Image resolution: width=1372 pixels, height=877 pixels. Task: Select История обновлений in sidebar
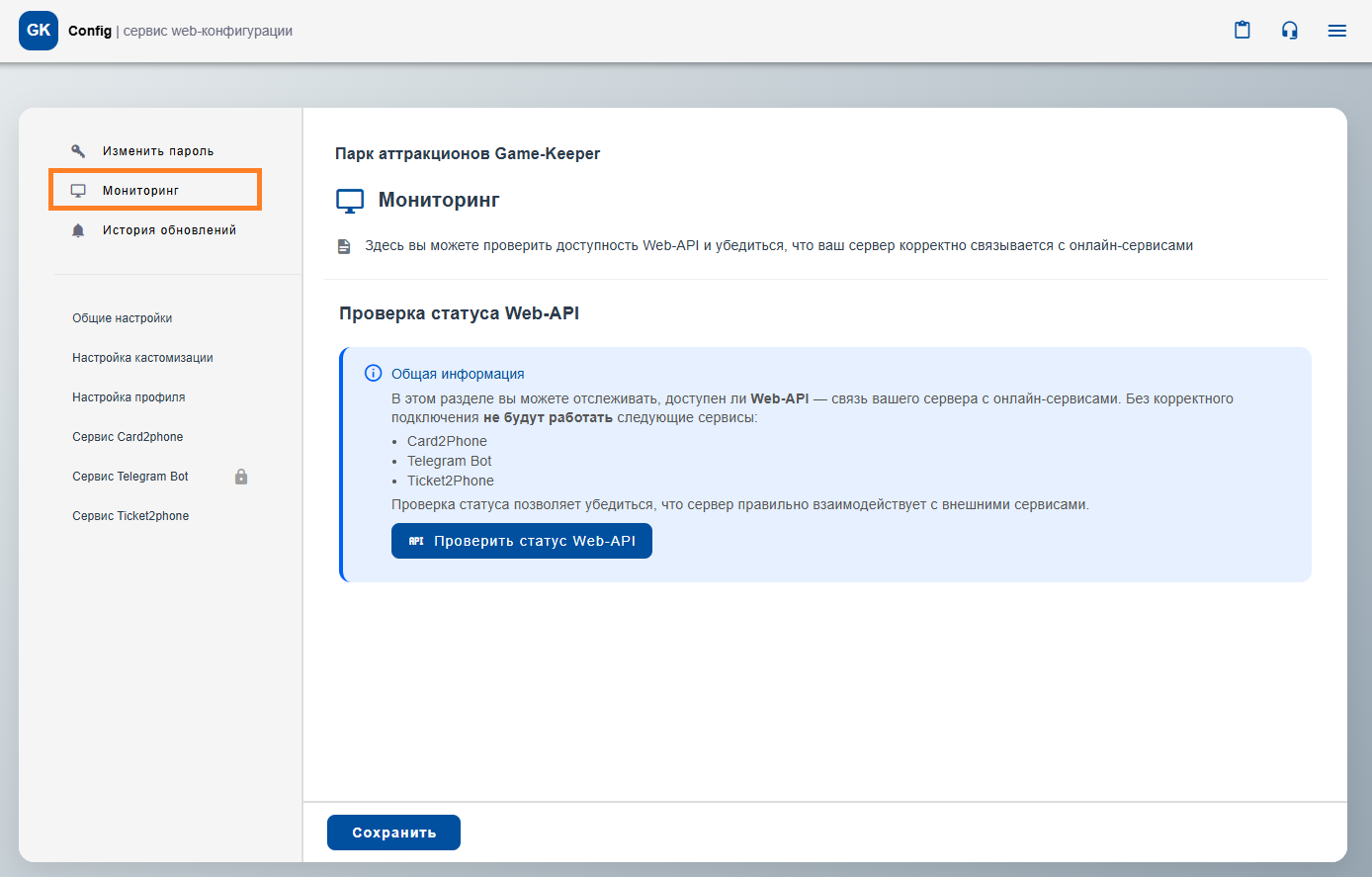coord(169,230)
